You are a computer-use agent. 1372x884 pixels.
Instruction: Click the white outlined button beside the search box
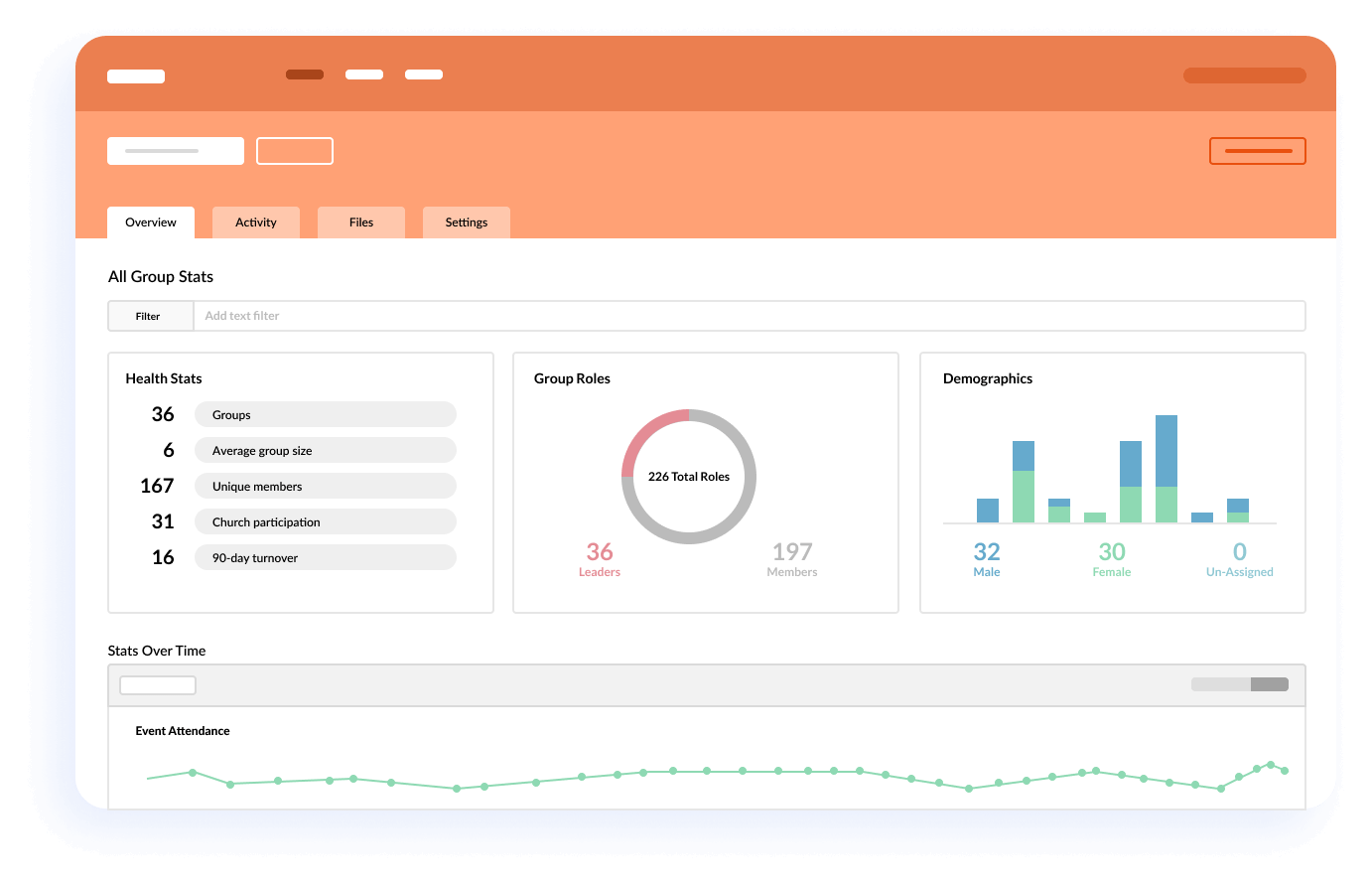click(x=295, y=151)
